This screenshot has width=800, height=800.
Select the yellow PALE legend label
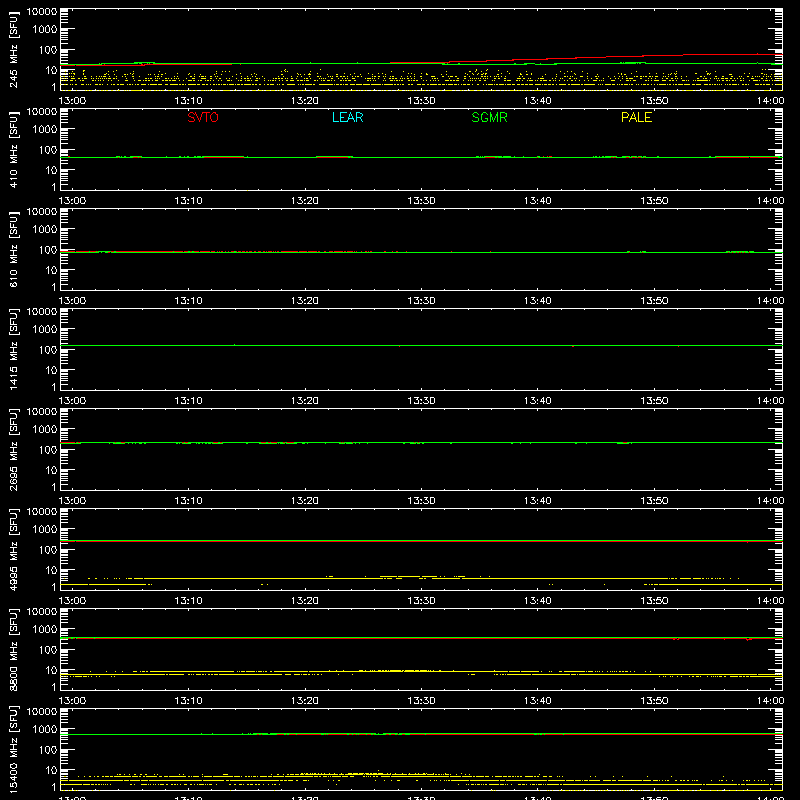(636, 117)
